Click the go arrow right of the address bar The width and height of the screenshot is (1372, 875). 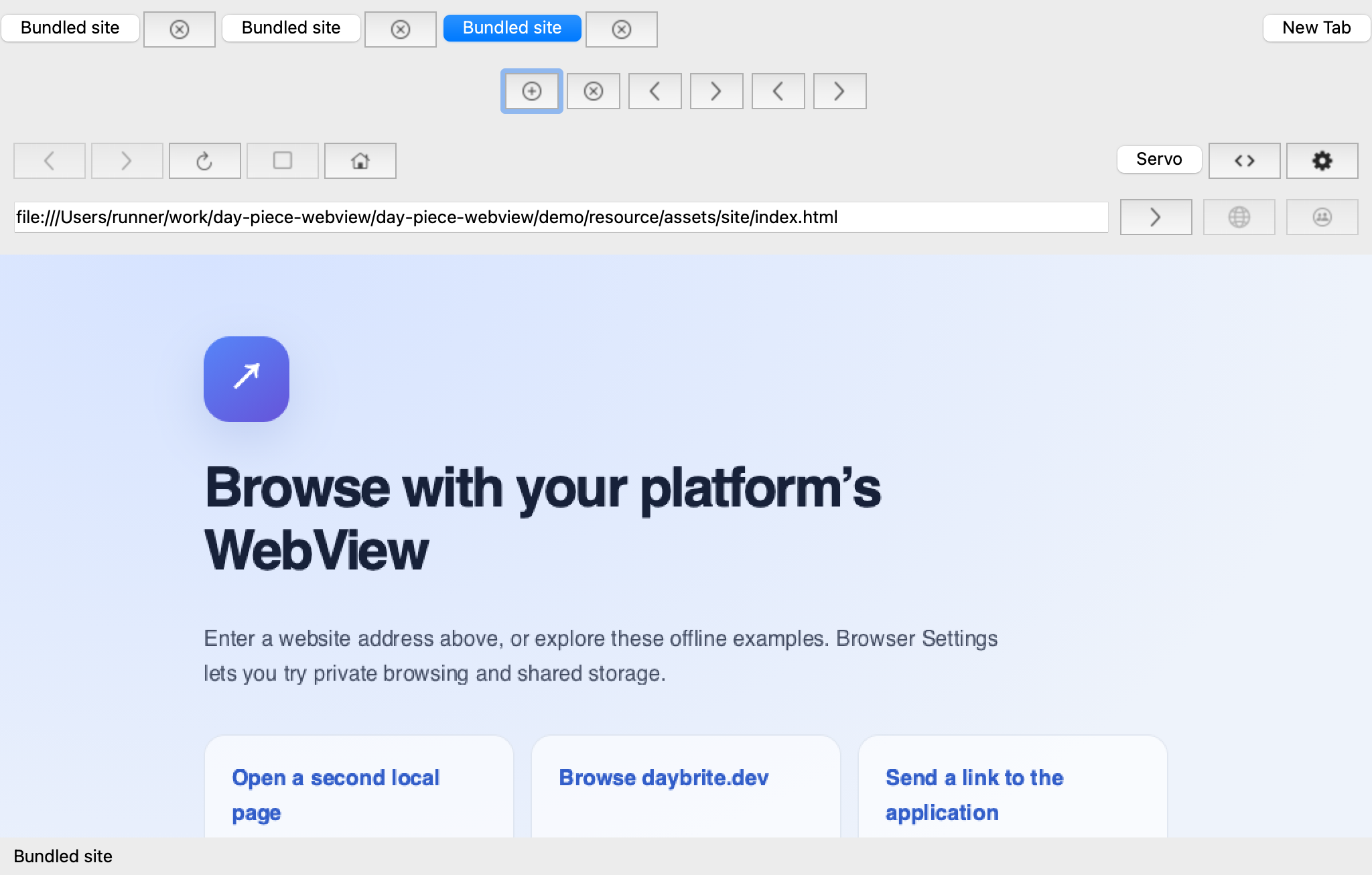[x=1156, y=217]
